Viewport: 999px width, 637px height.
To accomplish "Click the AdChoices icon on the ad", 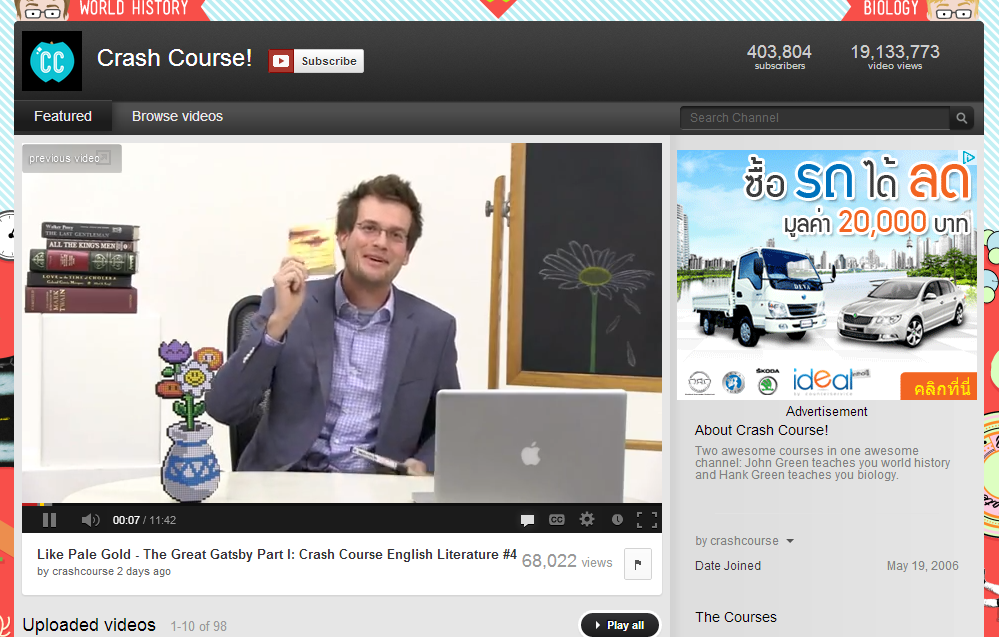I will 968,157.
